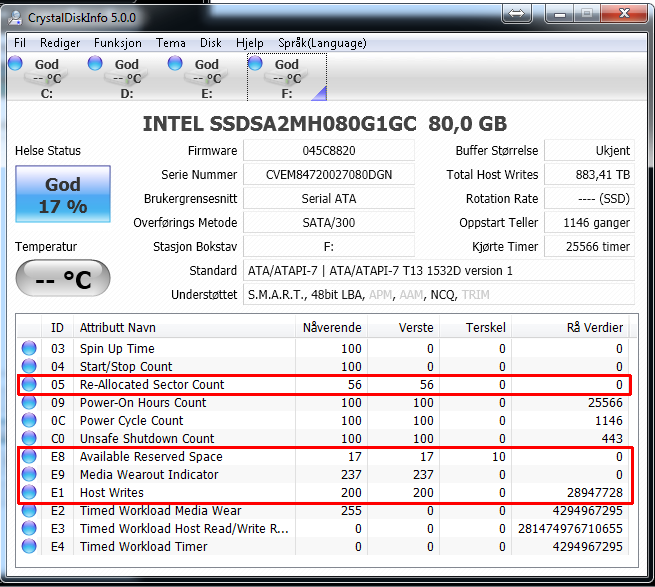Open the Språk(Language) menu
655x587 pixels.
(322, 43)
